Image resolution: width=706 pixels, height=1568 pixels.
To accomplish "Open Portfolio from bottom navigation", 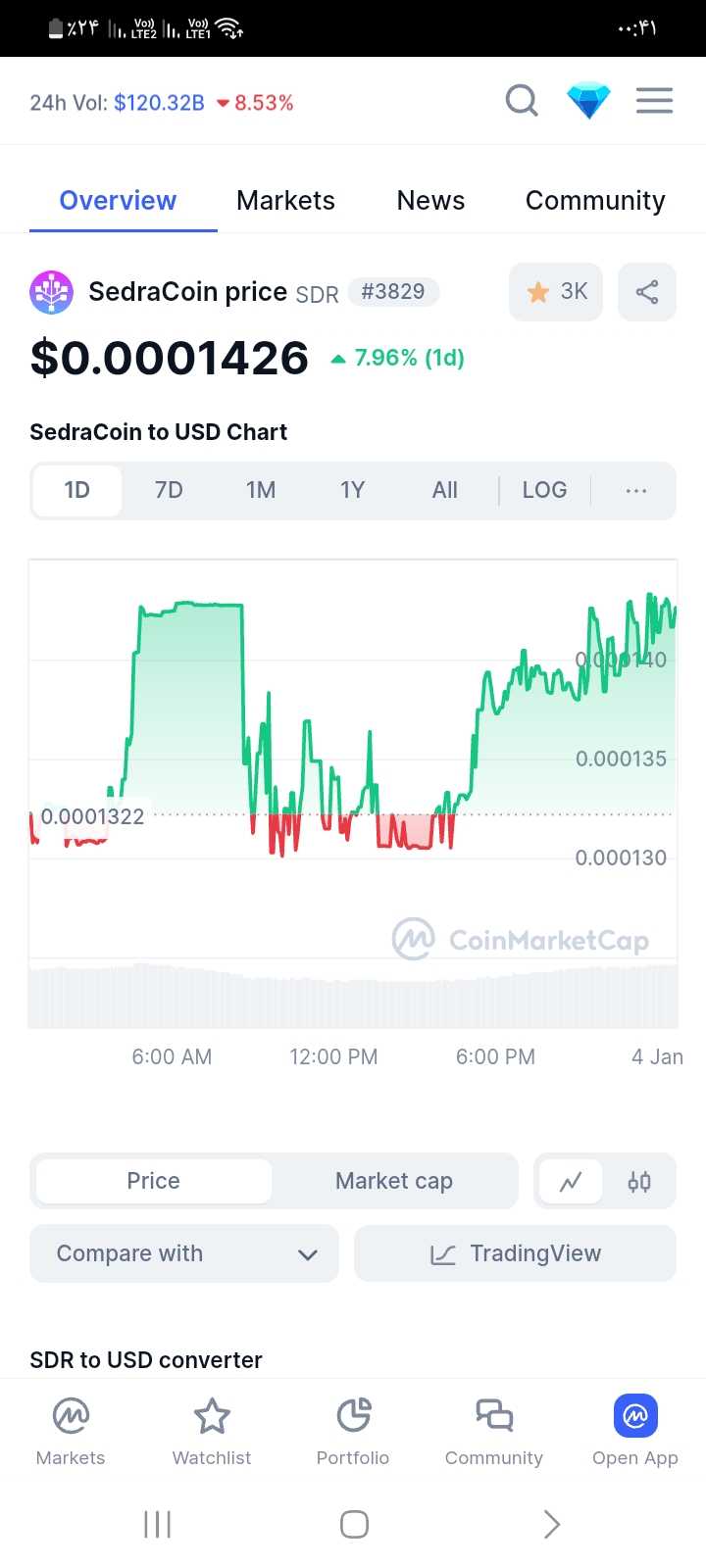I will [353, 1431].
